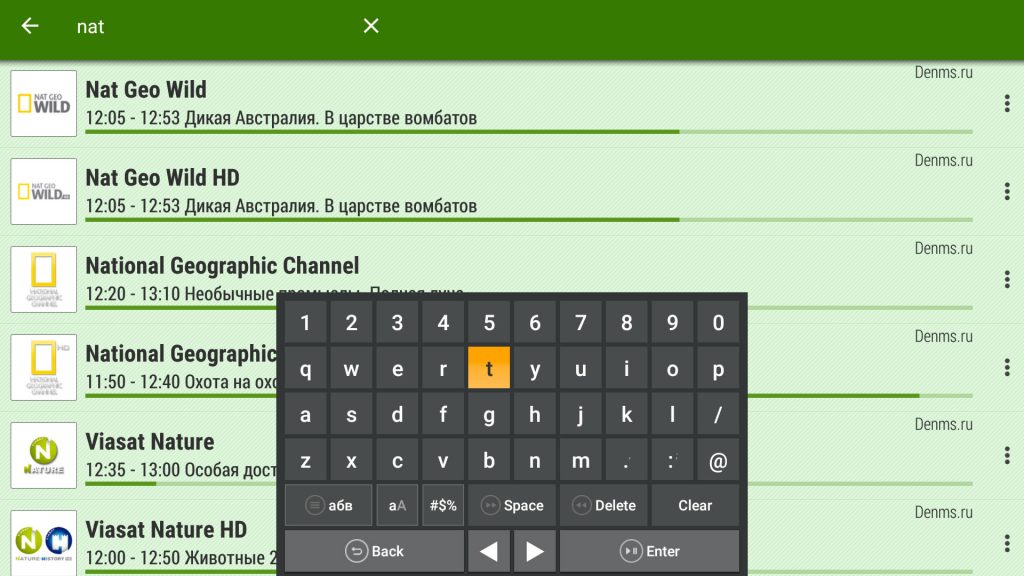This screenshot has height=576, width=1024.
Task: Tap the 5 key on keyboard
Action: click(489, 322)
